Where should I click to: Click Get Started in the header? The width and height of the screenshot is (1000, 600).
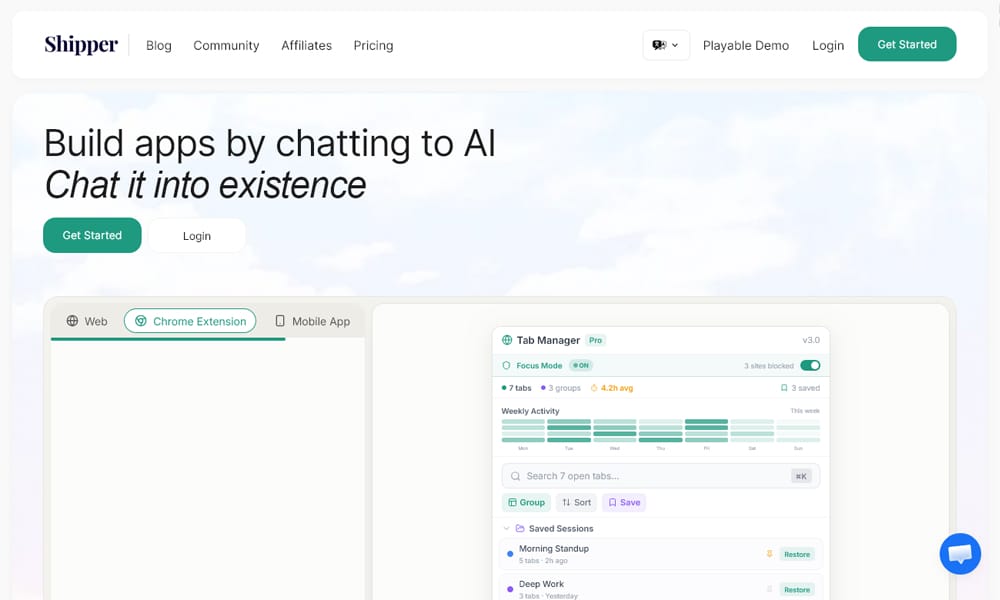click(907, 44)
